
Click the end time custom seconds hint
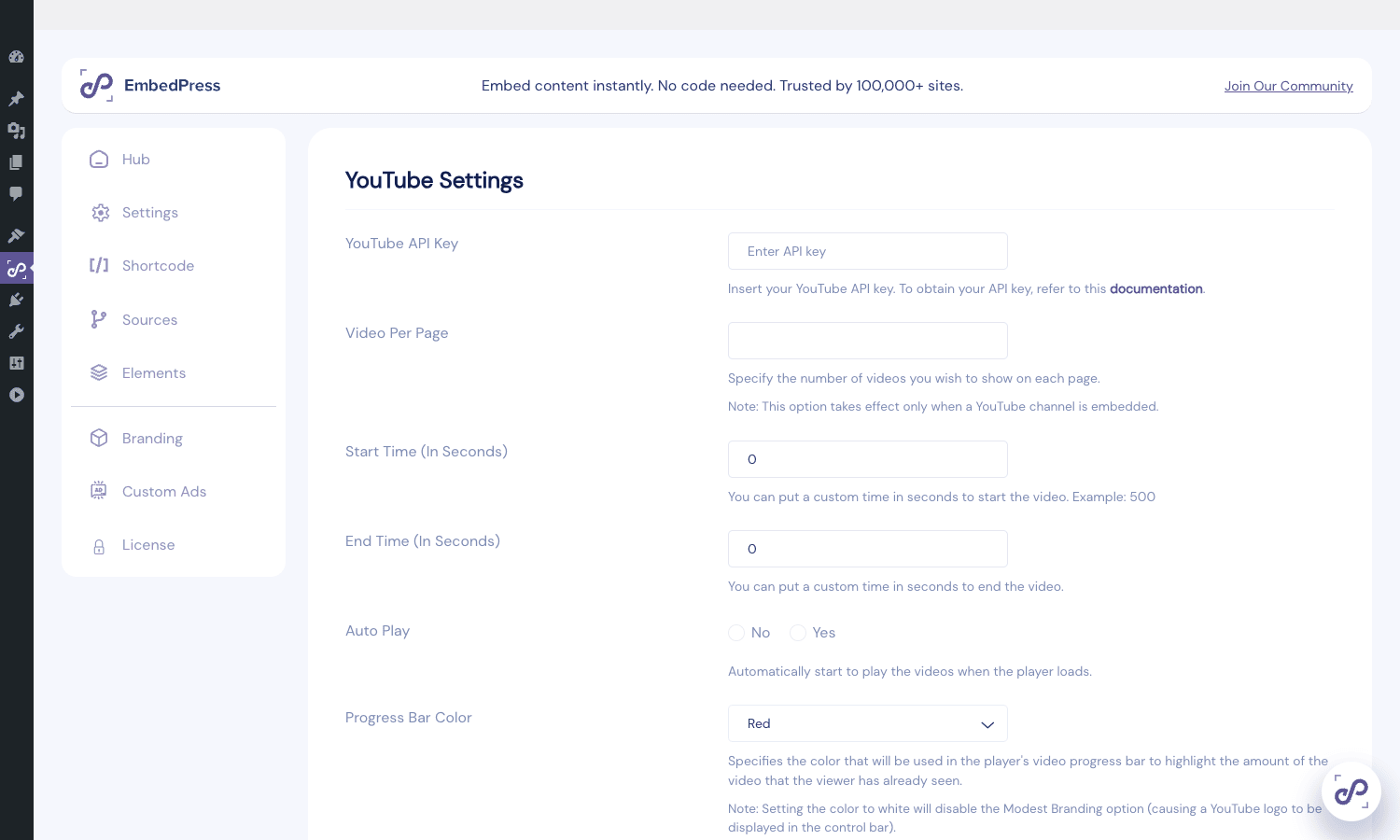896,586
